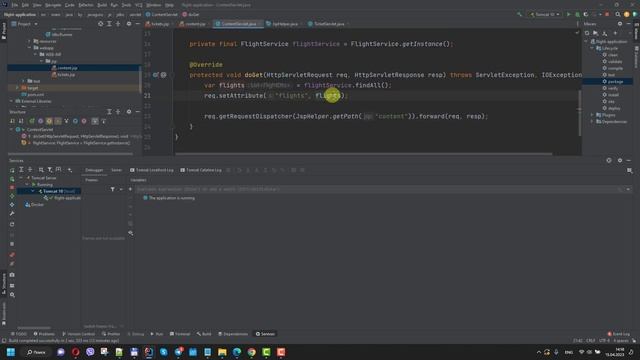Click the evaluate expression input field

[378, 189]
